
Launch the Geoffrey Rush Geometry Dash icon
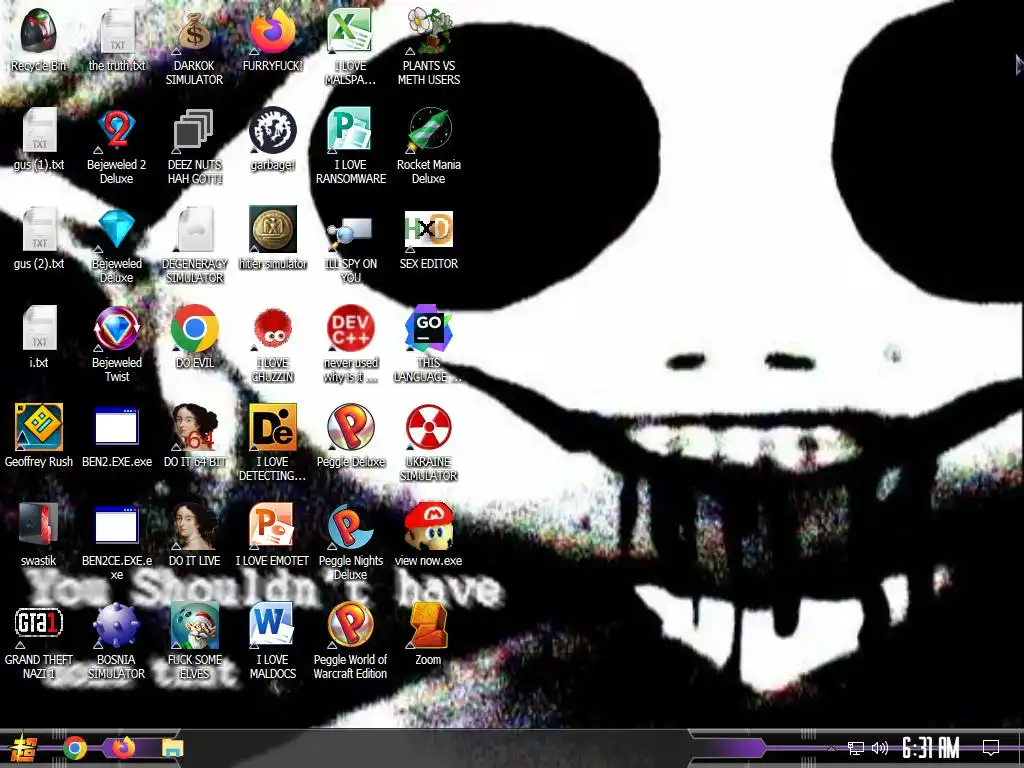39,427
